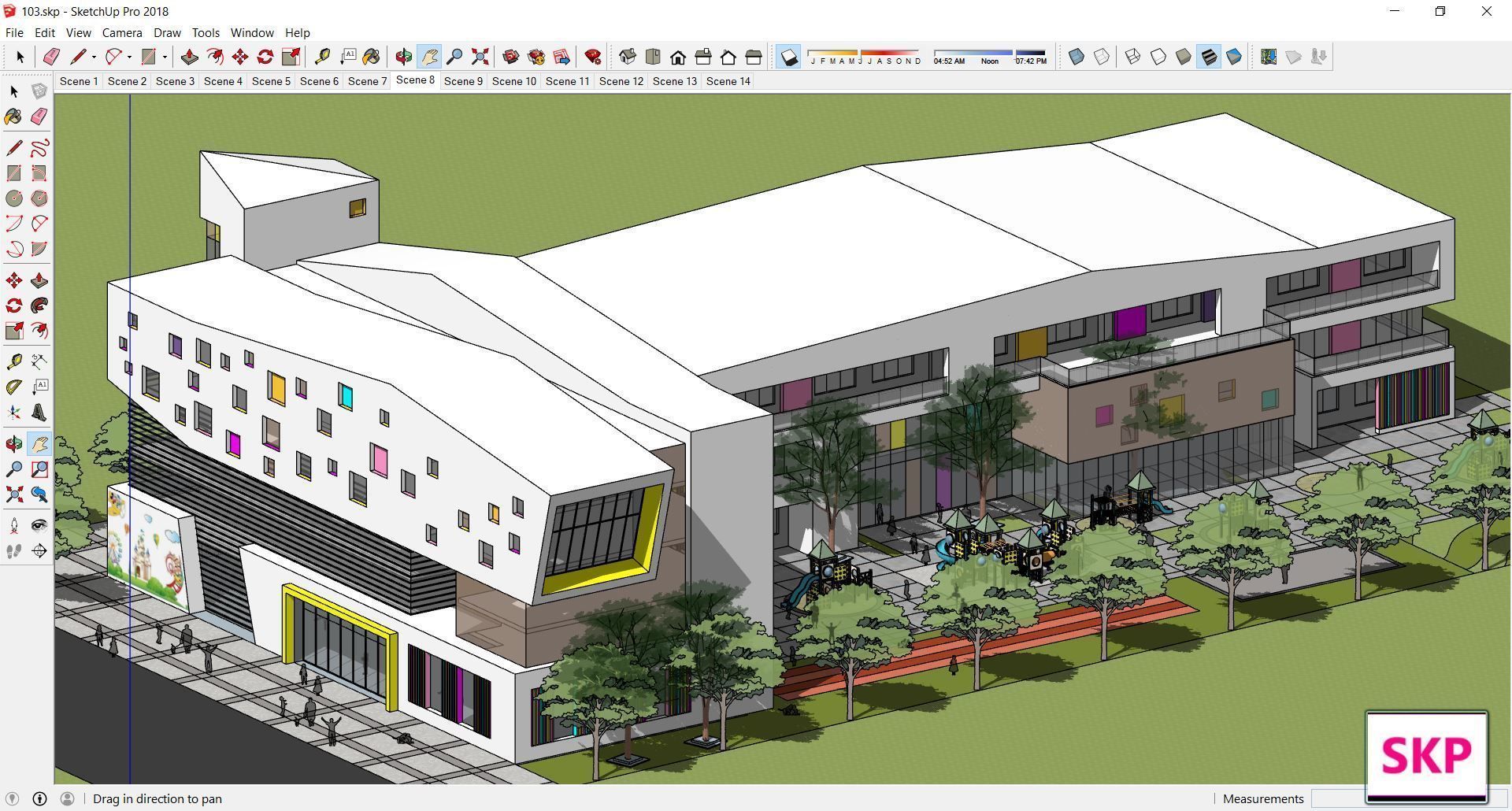
Task: Select the Zoom Window tool
Action: pyautogui.click(x=39, y=469)
